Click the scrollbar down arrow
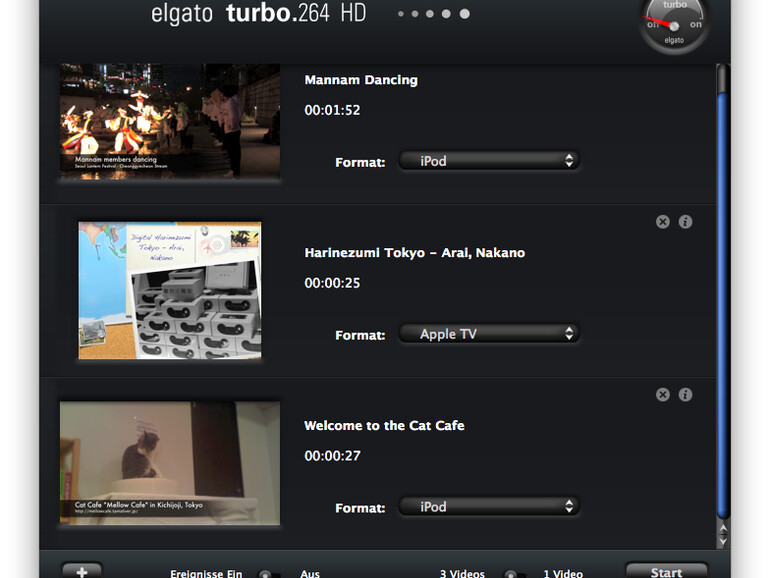 [723, 541]
